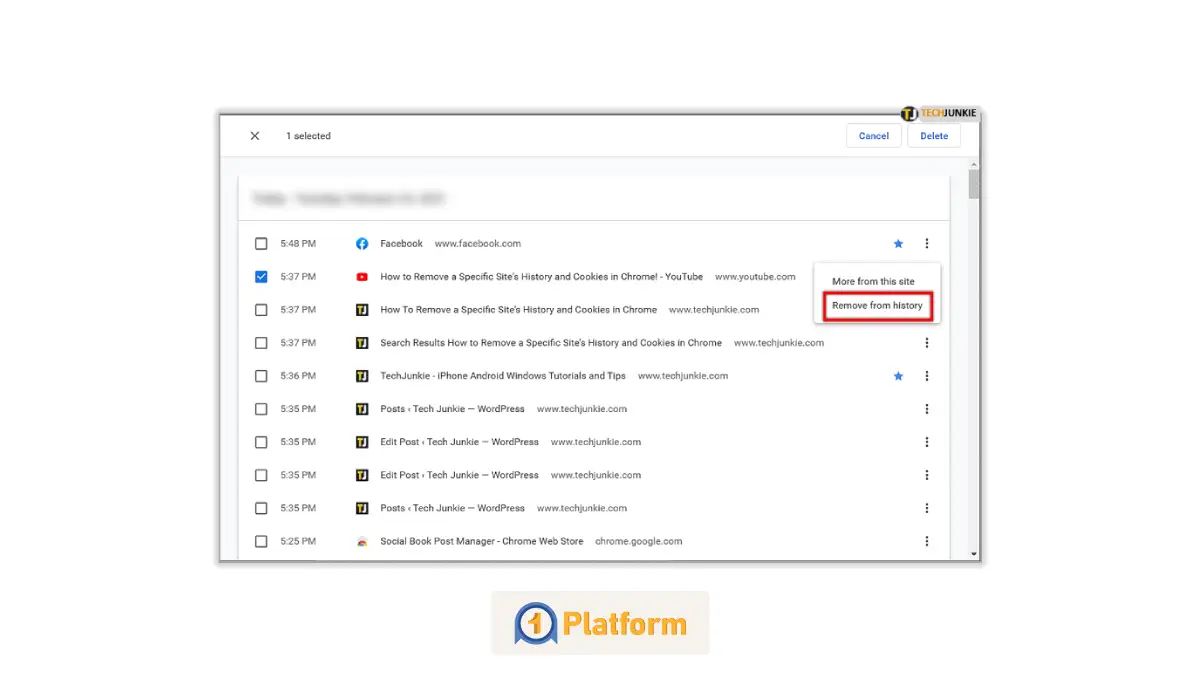Image resolution: width=1200 pixels, height=675 pixels.
Task: Open three-dot menu for Social Book Post Manager
Action: 927,542
